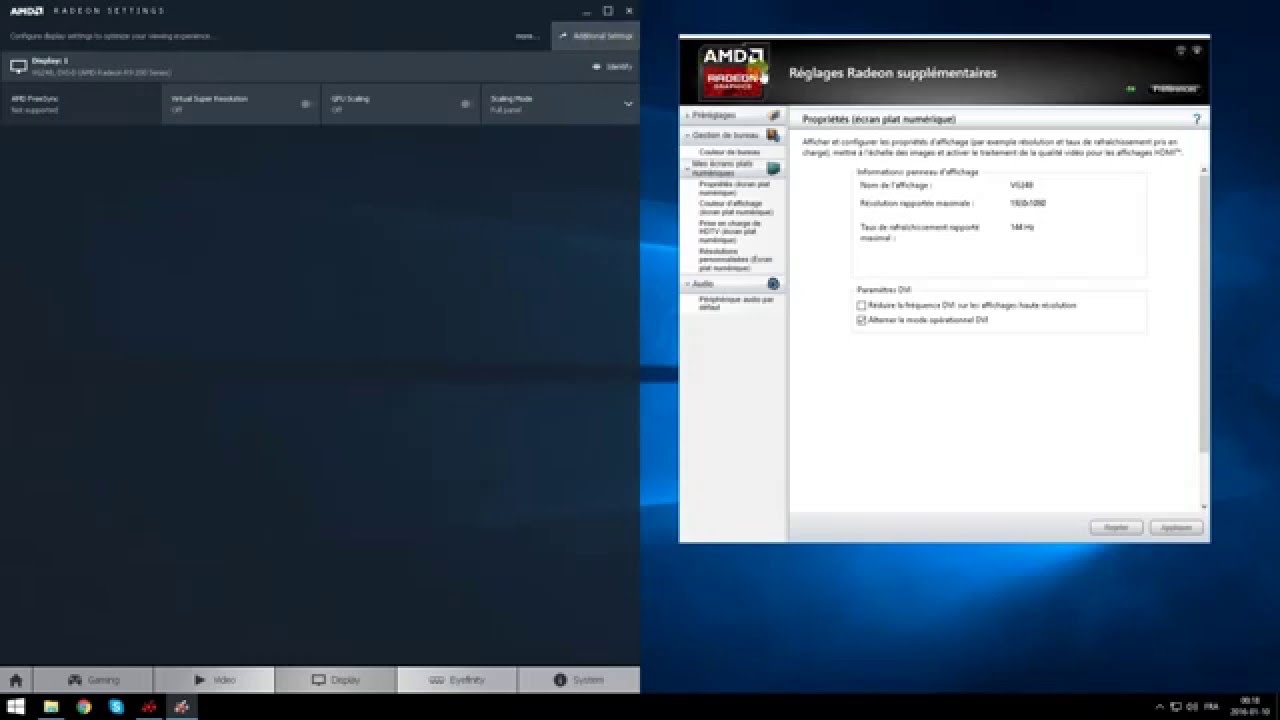
Task: Open Skype from taskbar
Action: 116,707
